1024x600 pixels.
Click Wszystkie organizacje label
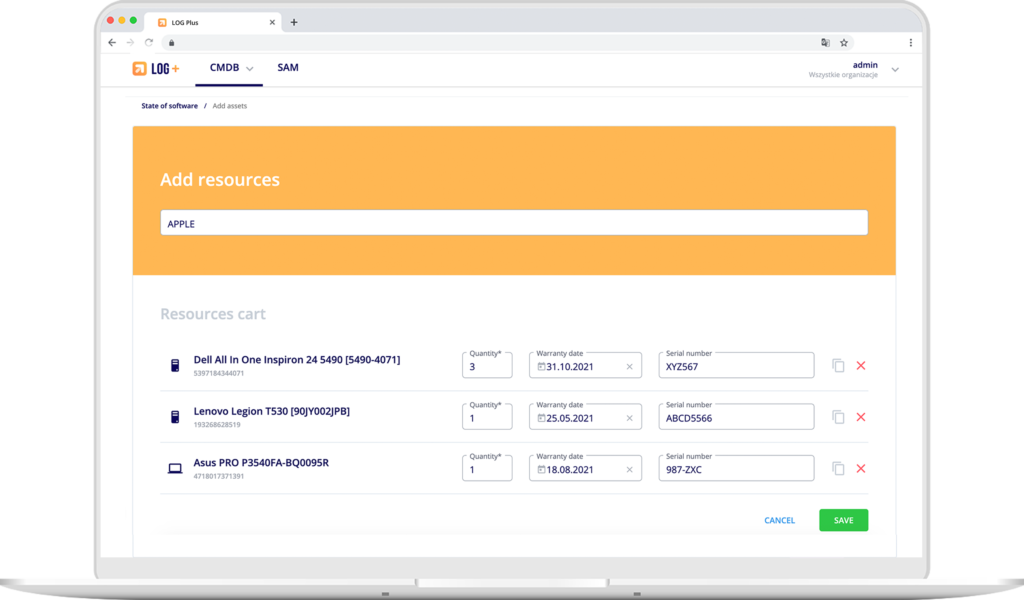click(x=843, y=75)
